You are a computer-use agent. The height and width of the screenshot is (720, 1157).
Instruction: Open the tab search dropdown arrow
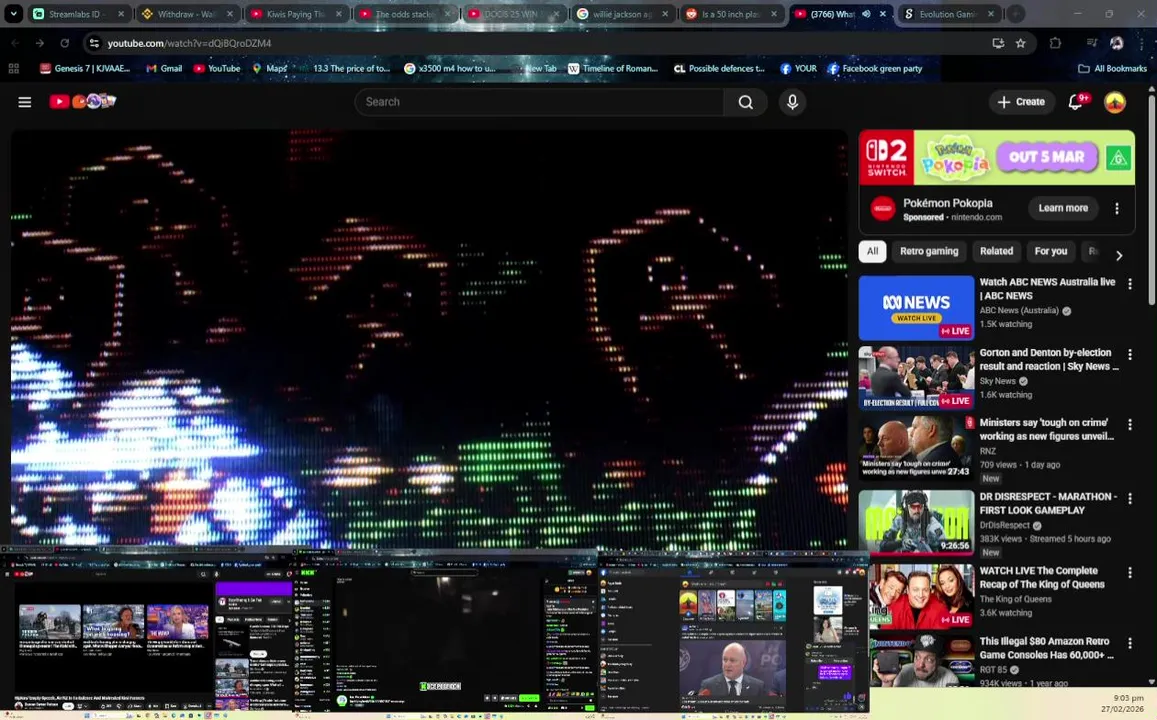[13, 13]
